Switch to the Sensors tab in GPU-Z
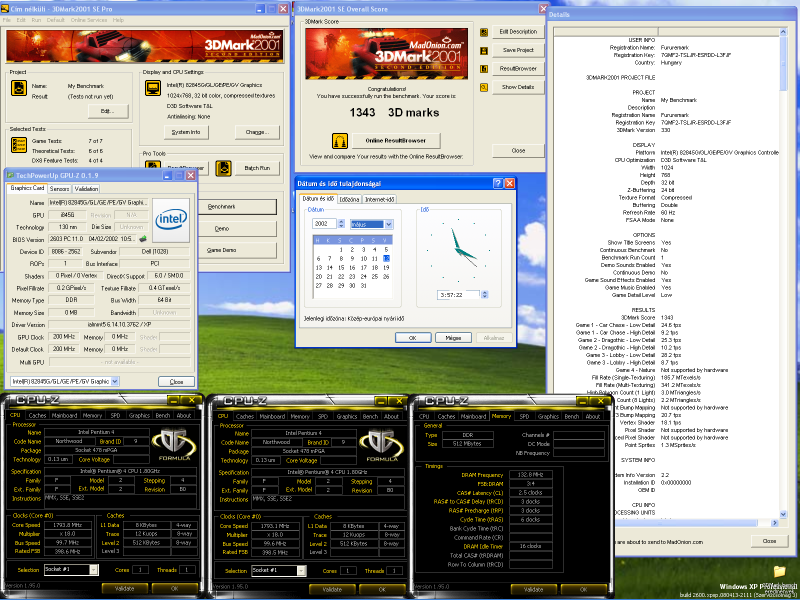This screenshot has width=800, height=600. [59, 189]
